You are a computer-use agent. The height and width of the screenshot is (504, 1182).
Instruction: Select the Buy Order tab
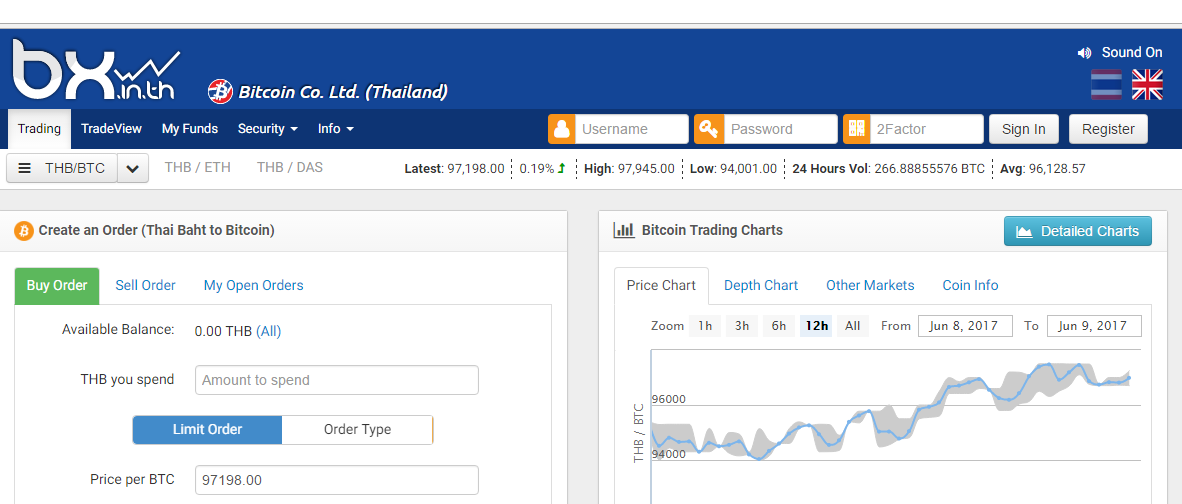tap(57, 286)
